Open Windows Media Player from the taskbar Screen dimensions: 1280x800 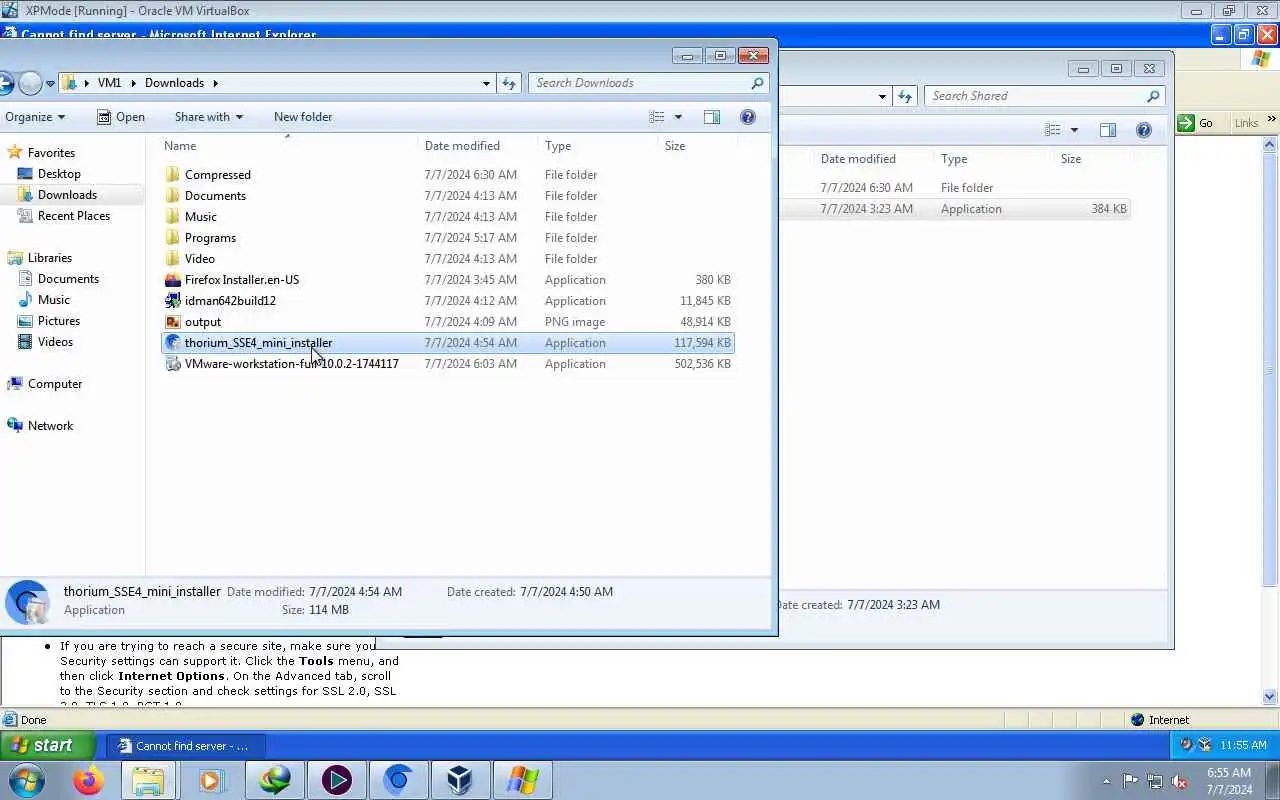click(211, 779)
